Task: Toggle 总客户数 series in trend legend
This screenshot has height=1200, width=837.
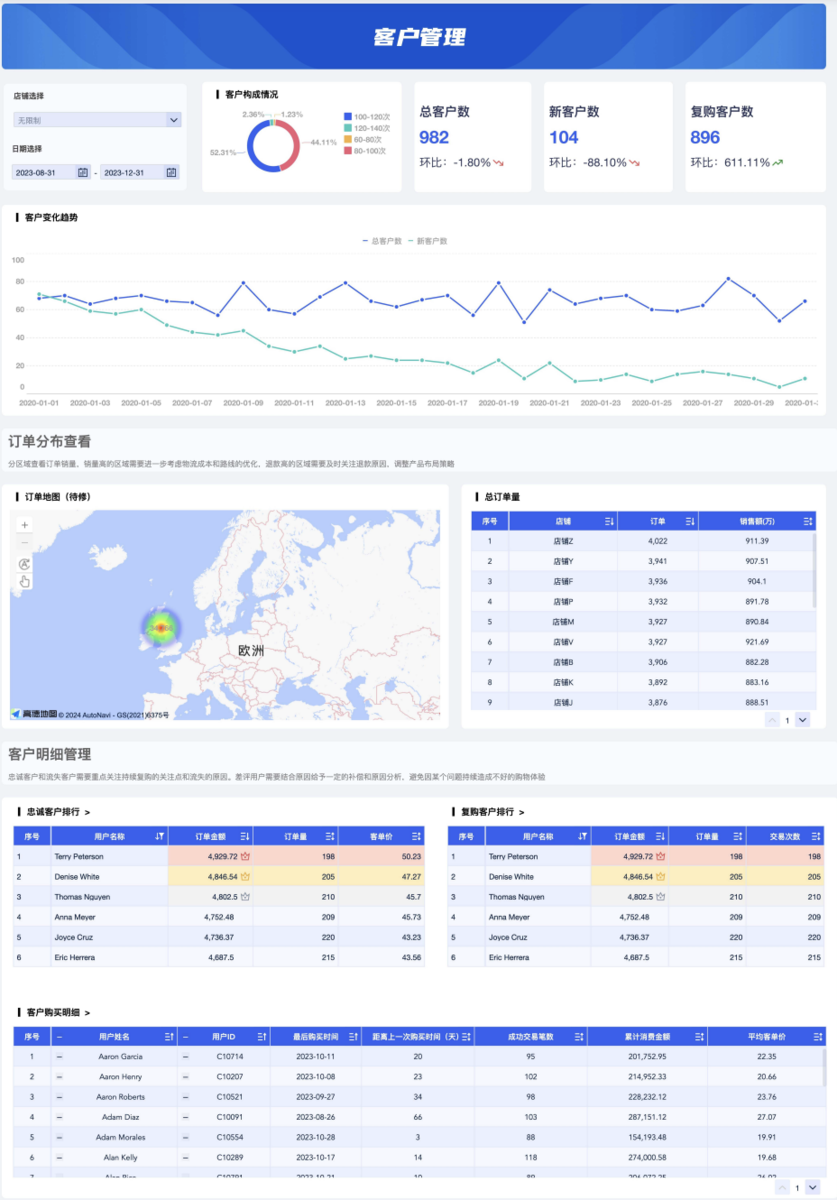Action: [x=382, y=241]
